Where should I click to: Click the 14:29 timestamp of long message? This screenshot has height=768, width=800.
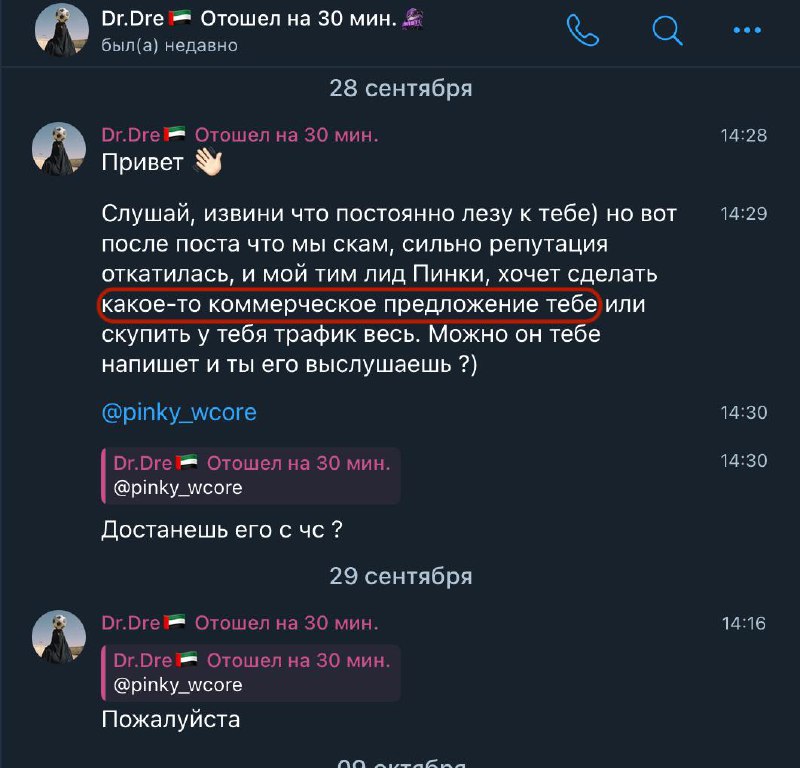point(743,213)
